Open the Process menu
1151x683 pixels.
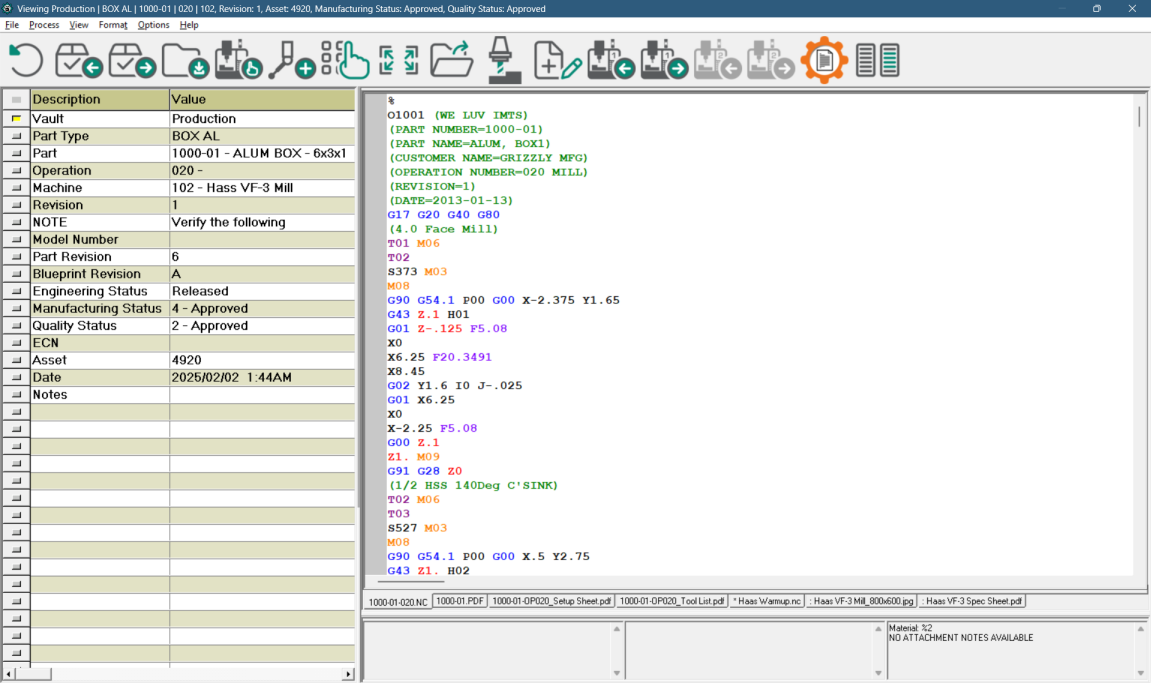click(44, 25)
